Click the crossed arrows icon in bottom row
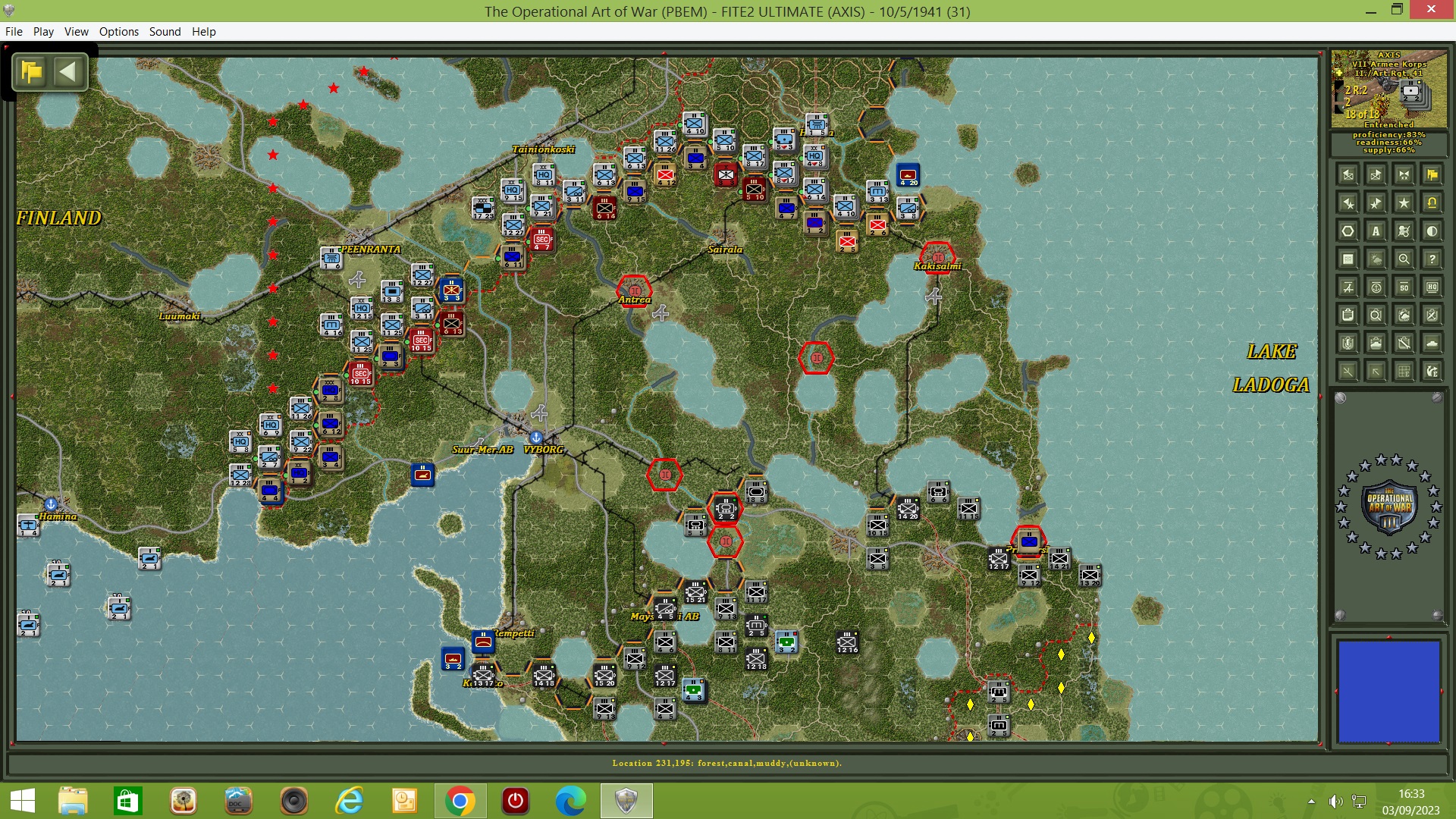1456x819 pixels. [x=1348, y=372]
